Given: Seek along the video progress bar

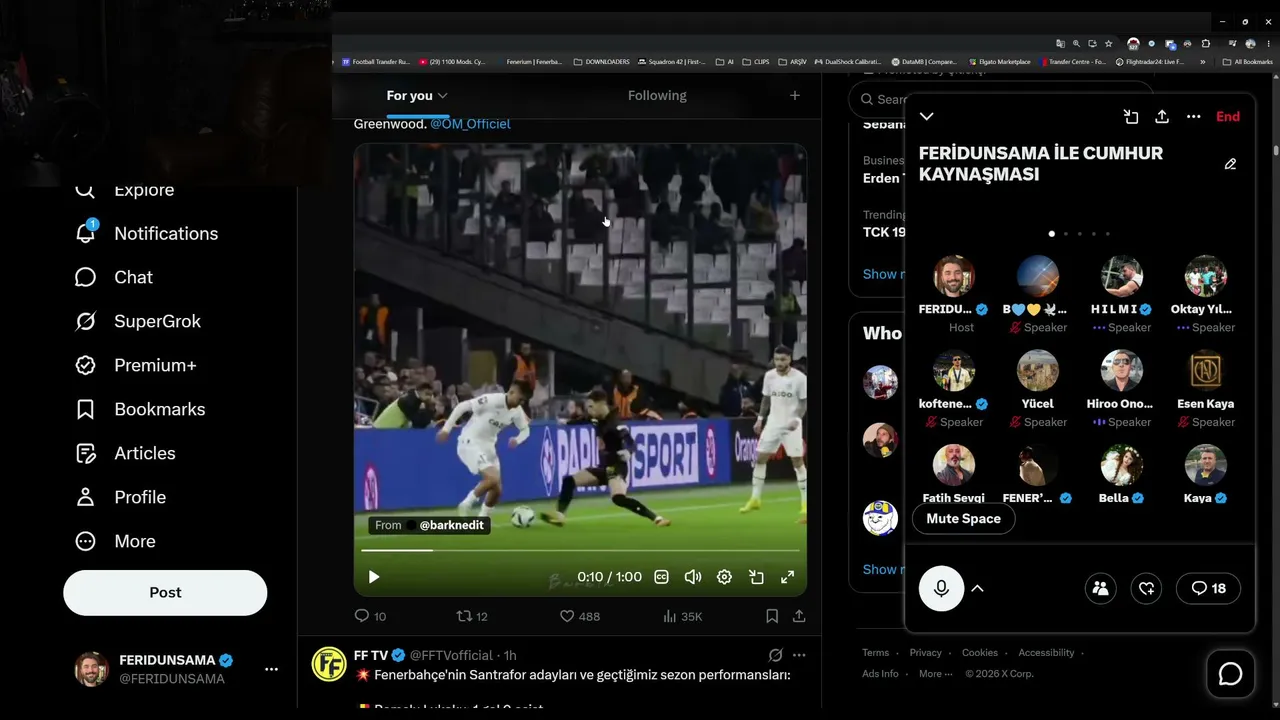Looking at the screenshot, I should pyautogui.click(x=580, y=550).
